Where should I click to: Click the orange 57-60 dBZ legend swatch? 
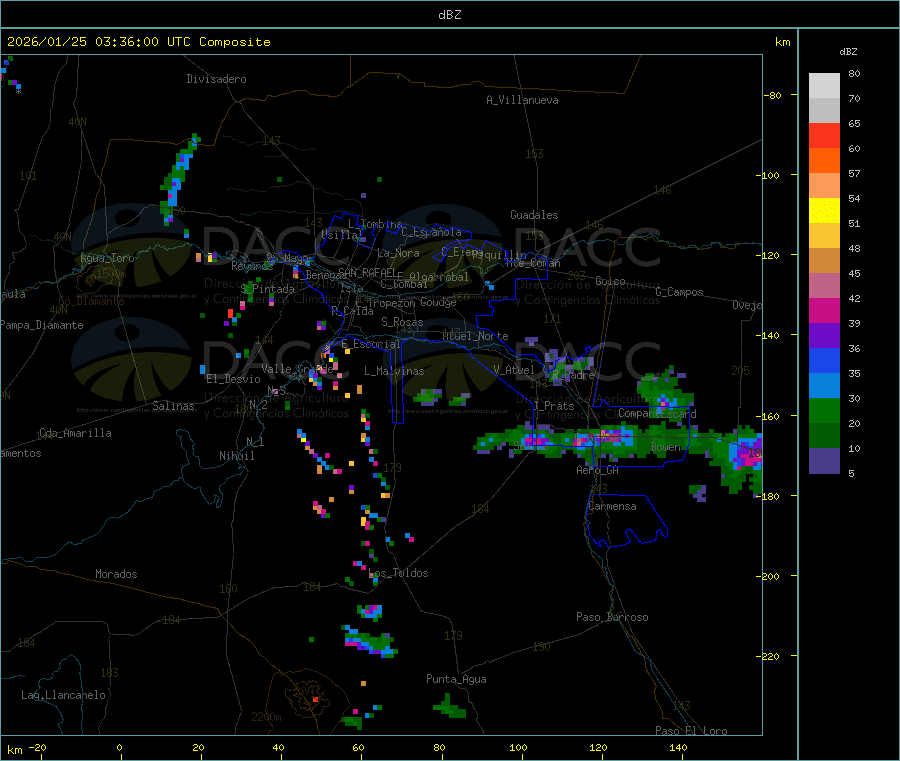click(x=824, y=161)
